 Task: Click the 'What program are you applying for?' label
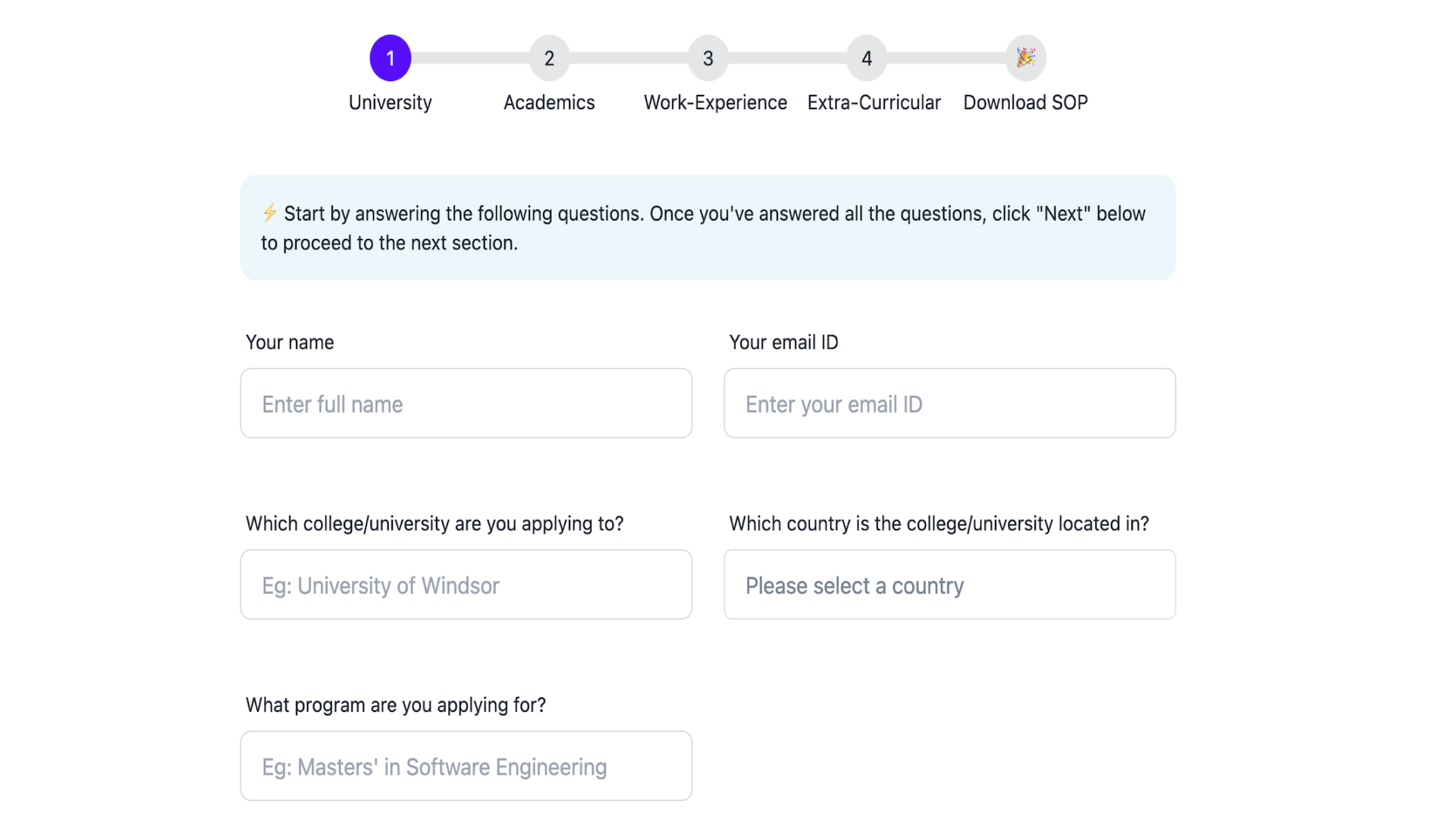pyautogui.click(x=395, y=705)
